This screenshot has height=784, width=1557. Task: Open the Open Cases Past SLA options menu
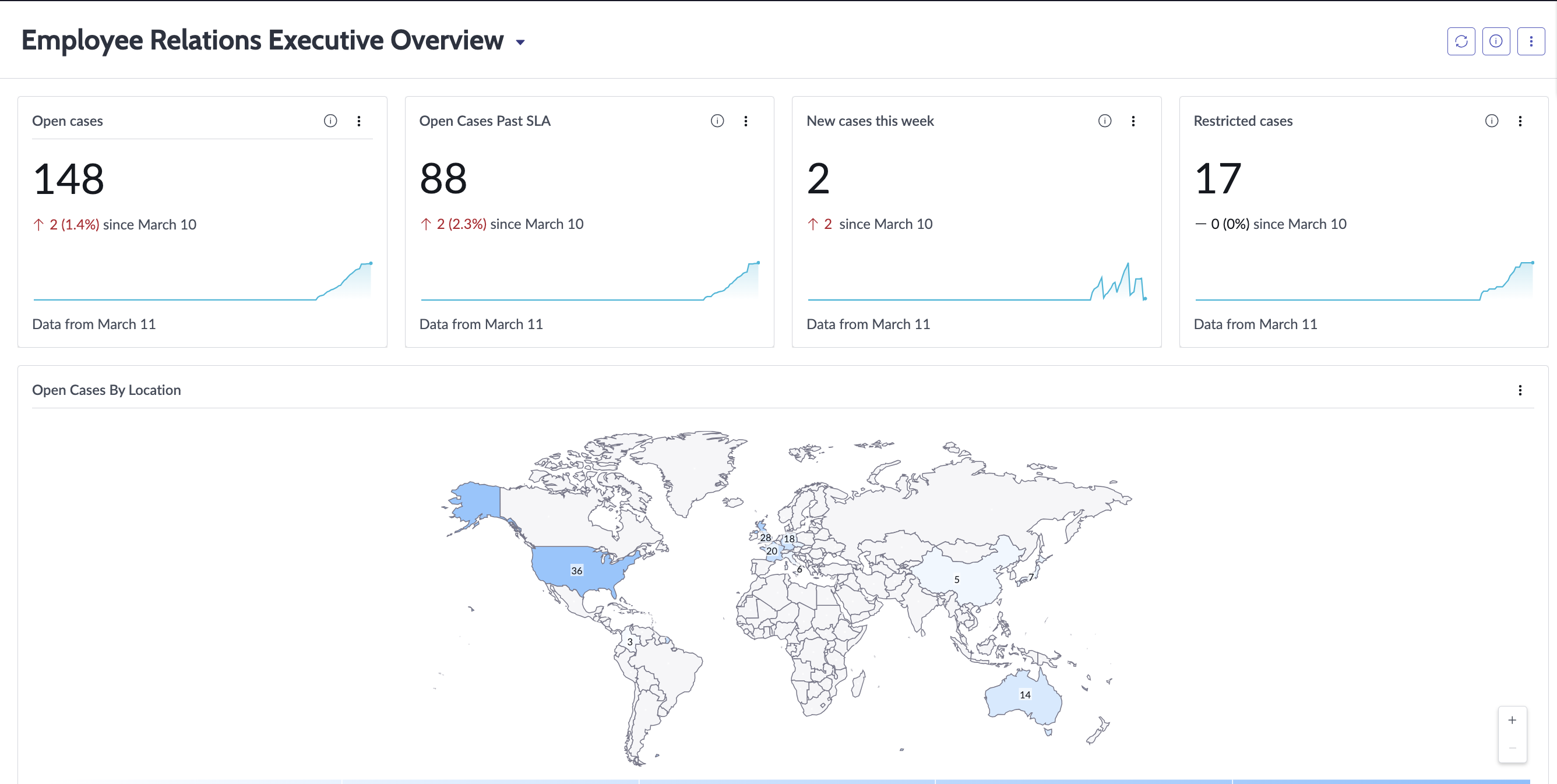click(746, 121)
